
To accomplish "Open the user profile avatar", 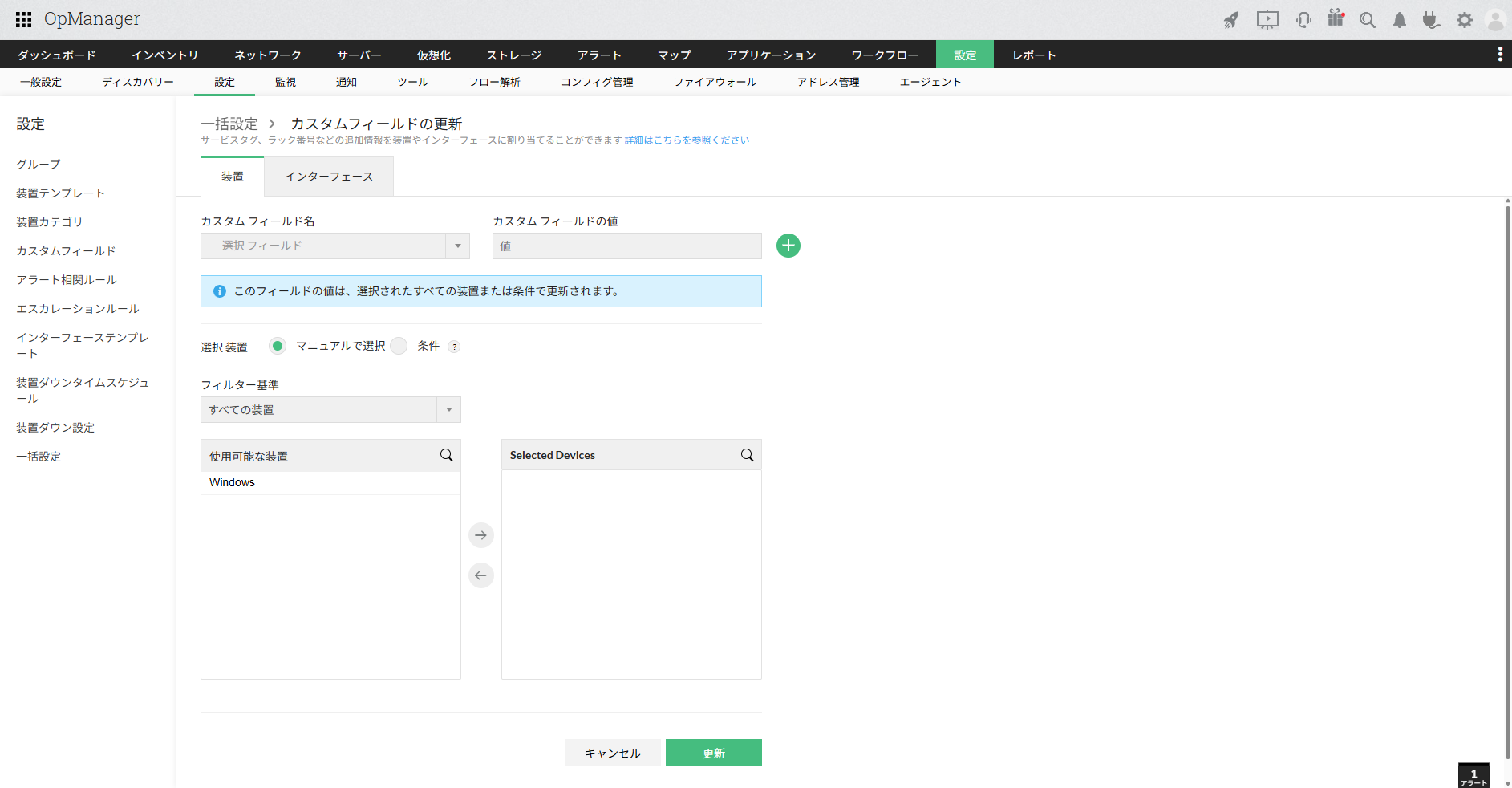I will 1495,20.
